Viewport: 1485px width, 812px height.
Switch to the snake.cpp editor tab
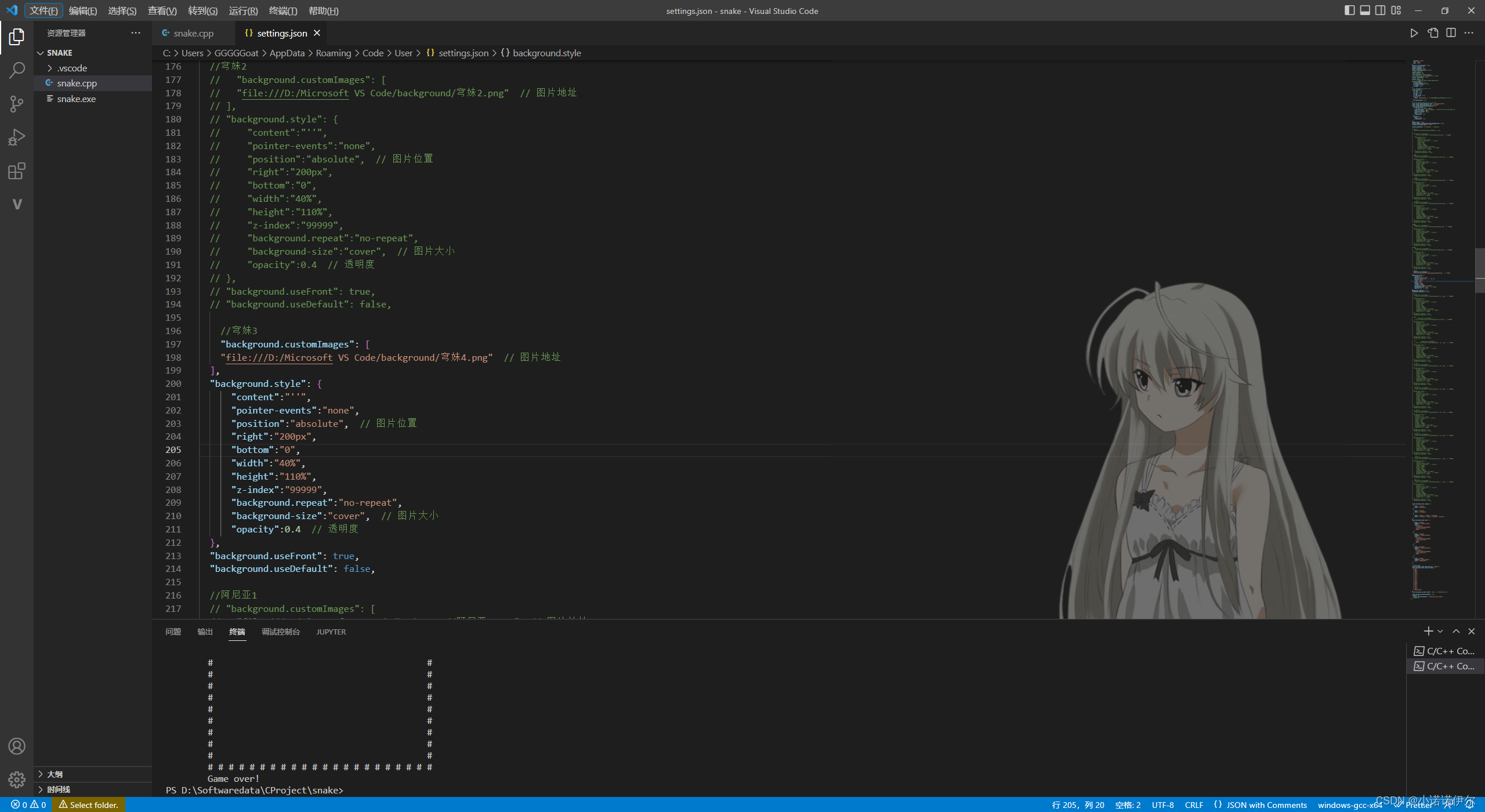(193, 33)
